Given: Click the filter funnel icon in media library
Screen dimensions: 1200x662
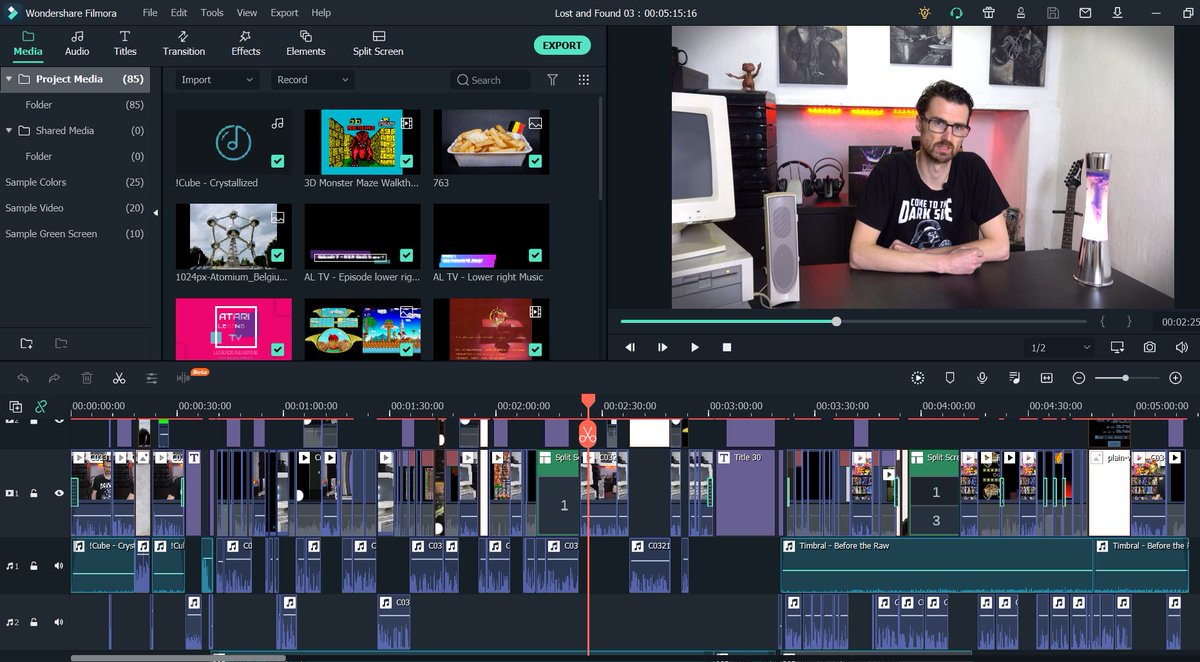Looking at the screenshot, I should (552, 80).
